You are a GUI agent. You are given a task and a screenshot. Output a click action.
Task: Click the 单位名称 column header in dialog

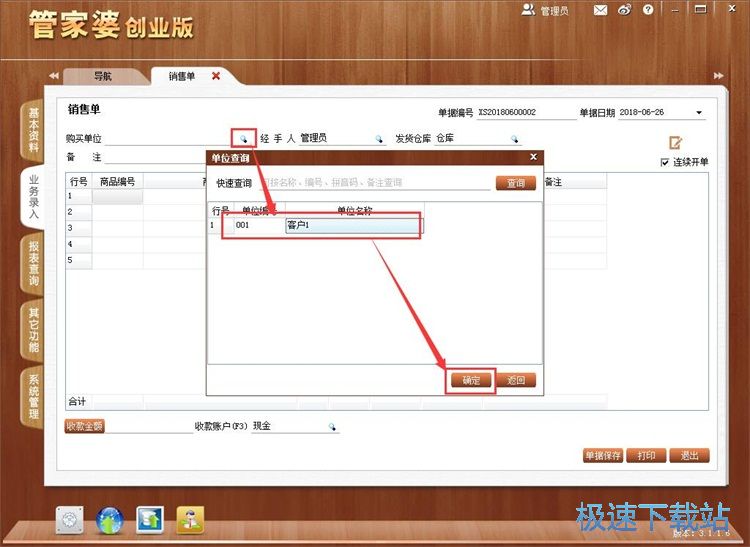point(354,211)
